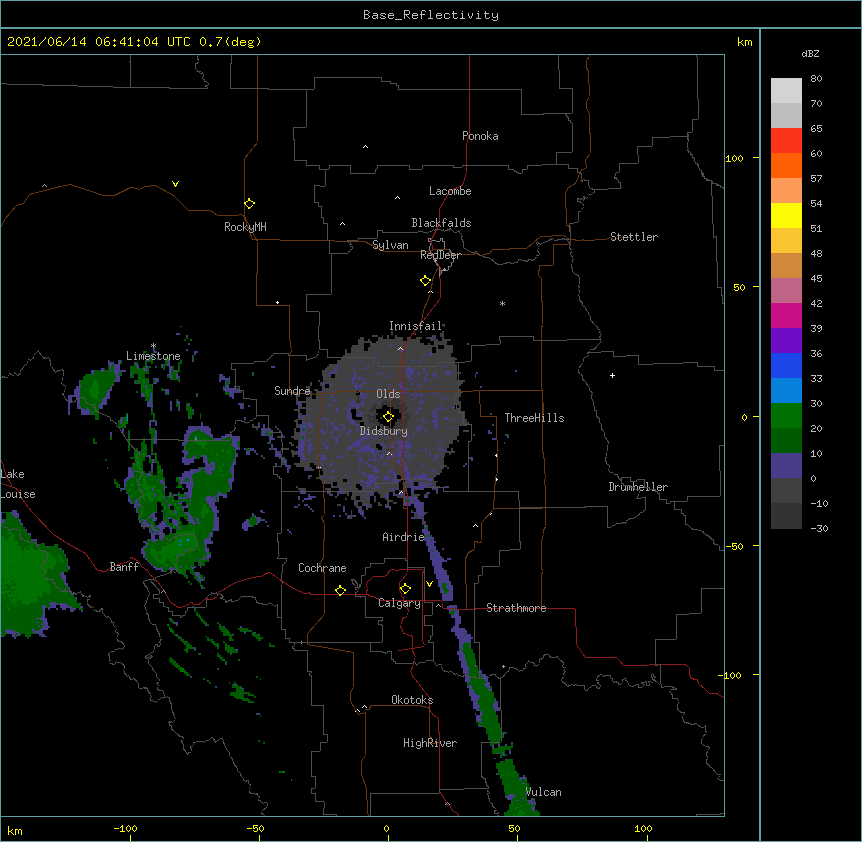Click the Stettler town label
862x842 pixels.
click(634, 237)
